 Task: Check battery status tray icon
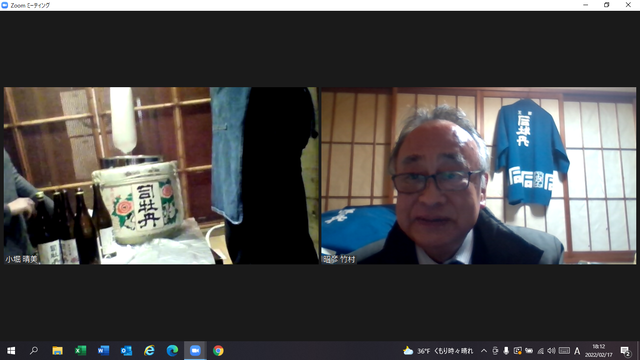pos(529,351)
